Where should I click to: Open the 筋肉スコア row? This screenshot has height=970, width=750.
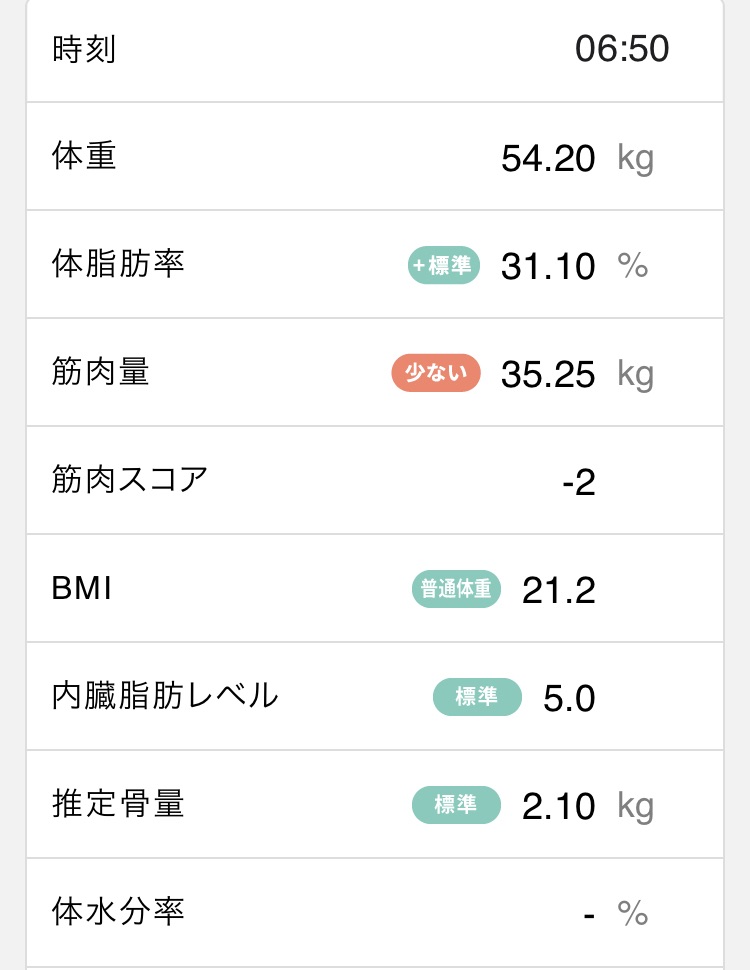coord(375,480)
